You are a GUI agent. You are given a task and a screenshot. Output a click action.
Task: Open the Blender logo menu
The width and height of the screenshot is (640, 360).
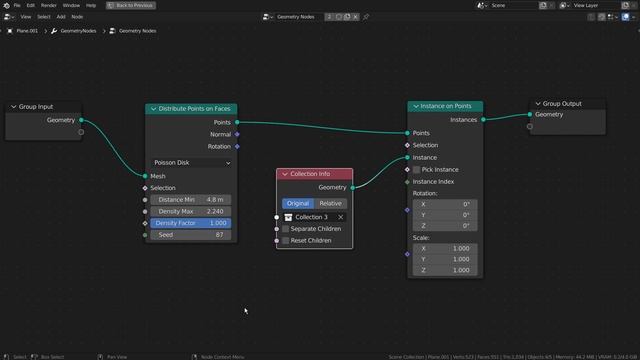6,5
